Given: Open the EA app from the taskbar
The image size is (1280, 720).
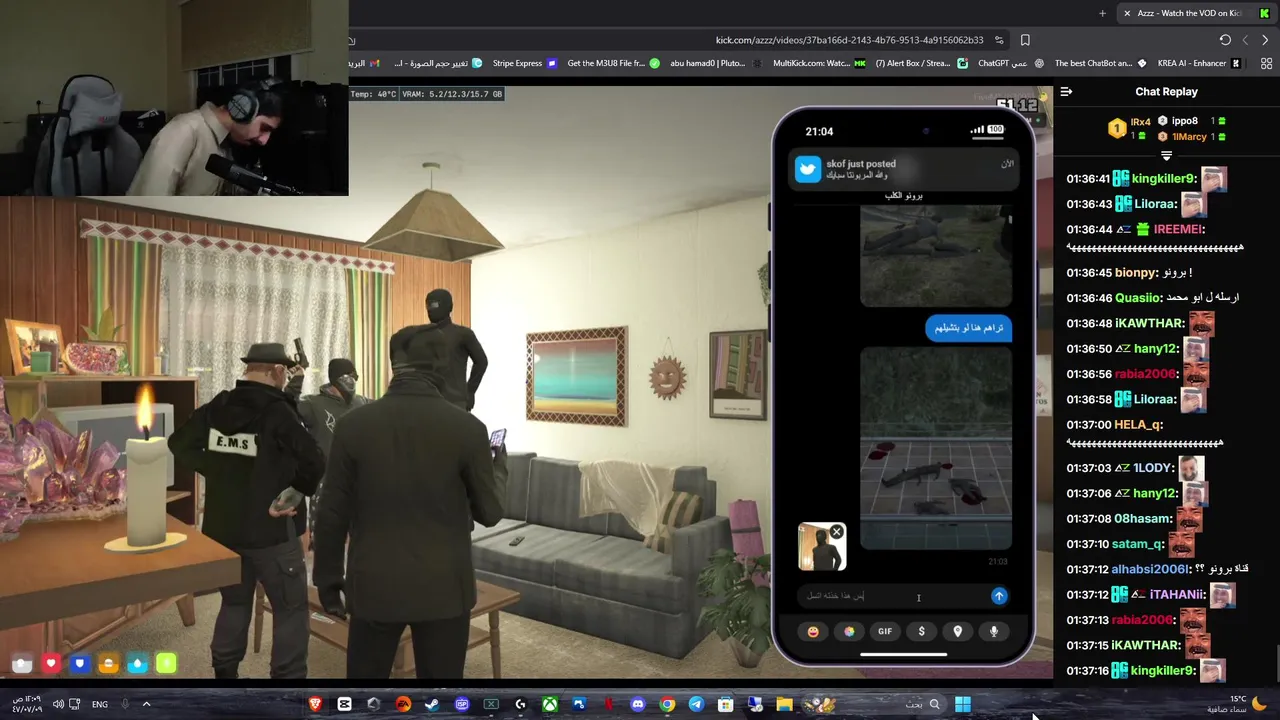Looking at the screenshot, I should 403,704.
